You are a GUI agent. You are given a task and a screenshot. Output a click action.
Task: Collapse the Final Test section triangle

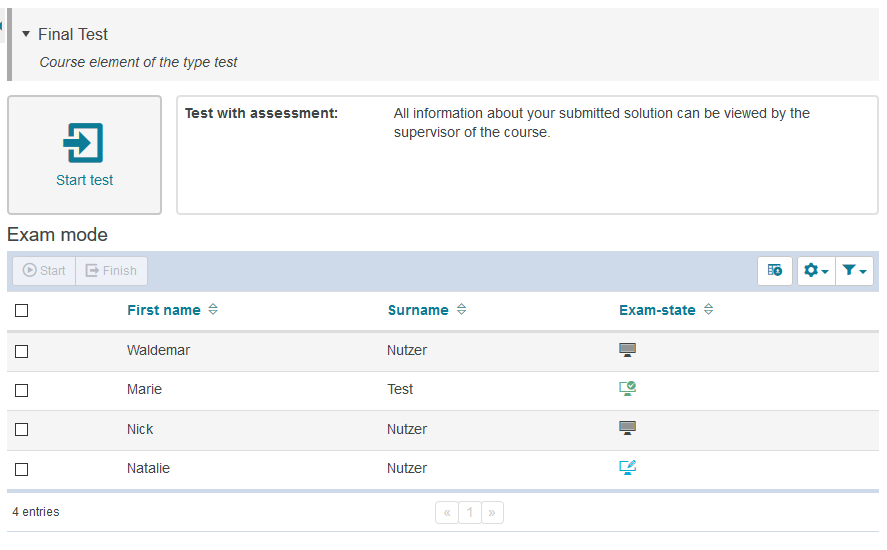click(26, 34)
